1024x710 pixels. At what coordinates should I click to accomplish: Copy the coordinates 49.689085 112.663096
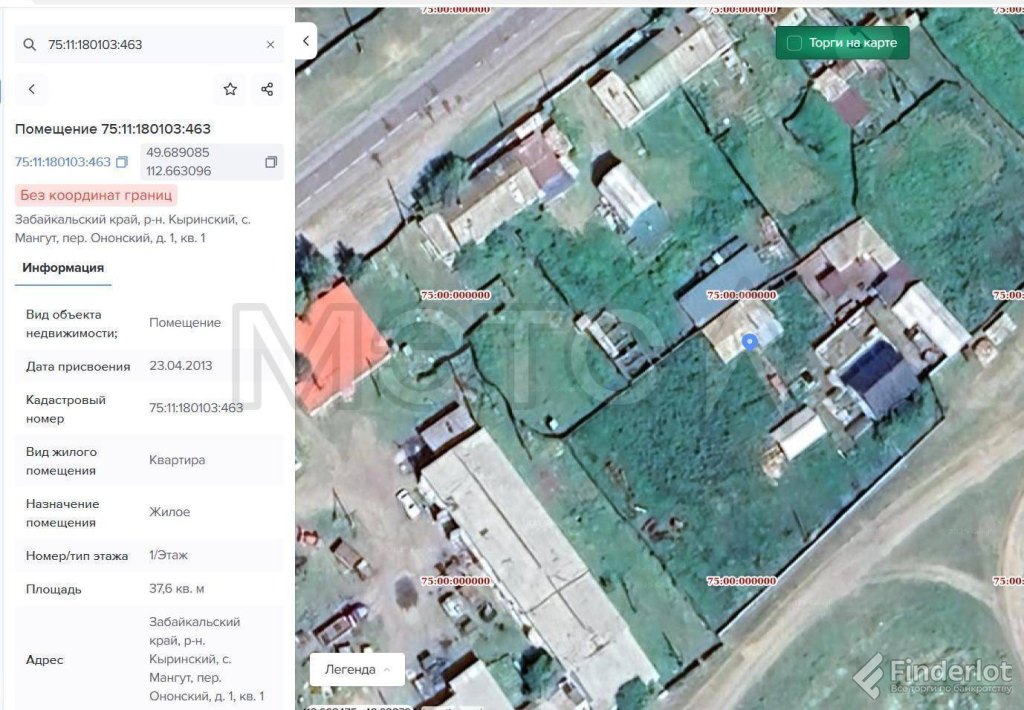click(x=270, y=162)
